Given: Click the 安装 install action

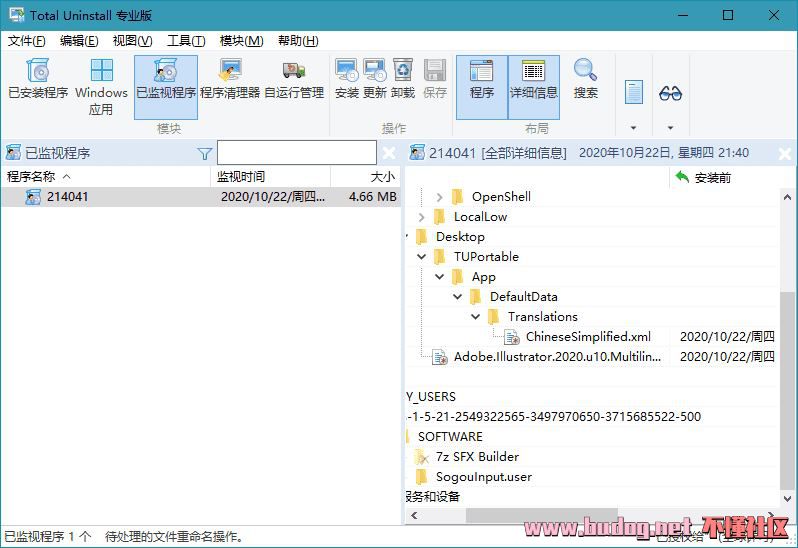Looking at the screenshot, I should [347, 80].
